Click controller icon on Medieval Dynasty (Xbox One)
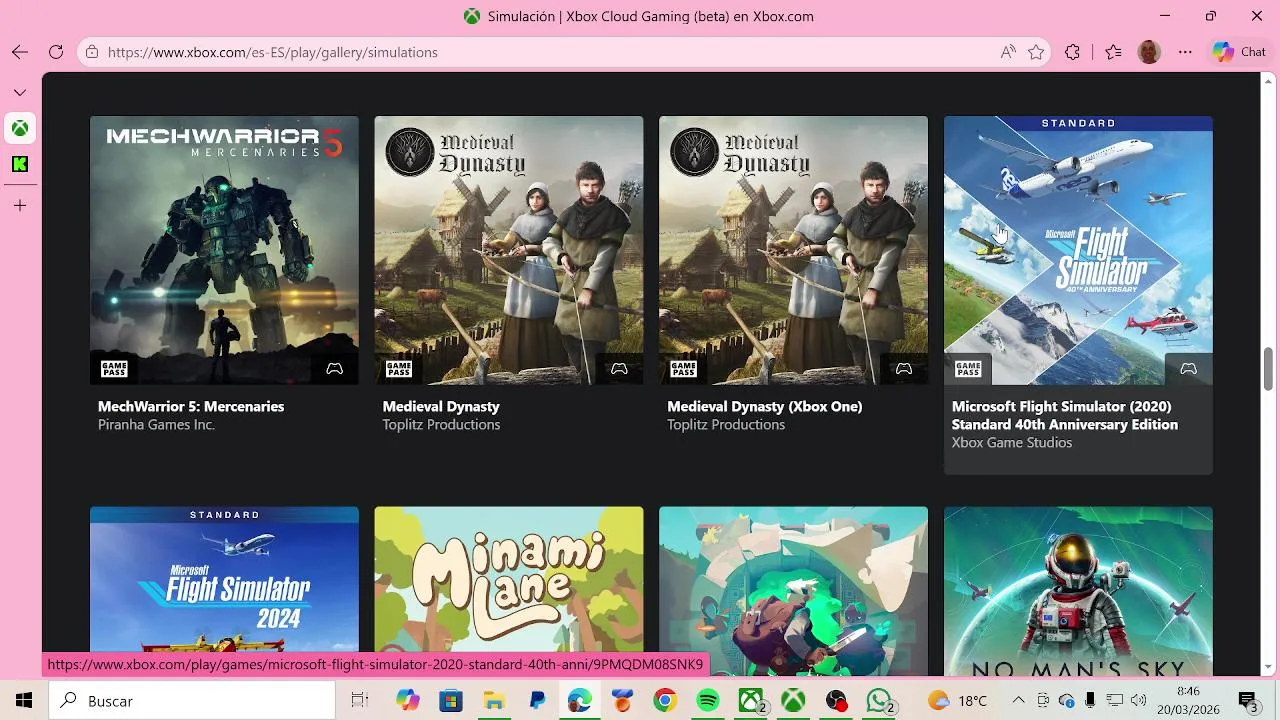This screenshot has height=720, width=1280. 904,369
